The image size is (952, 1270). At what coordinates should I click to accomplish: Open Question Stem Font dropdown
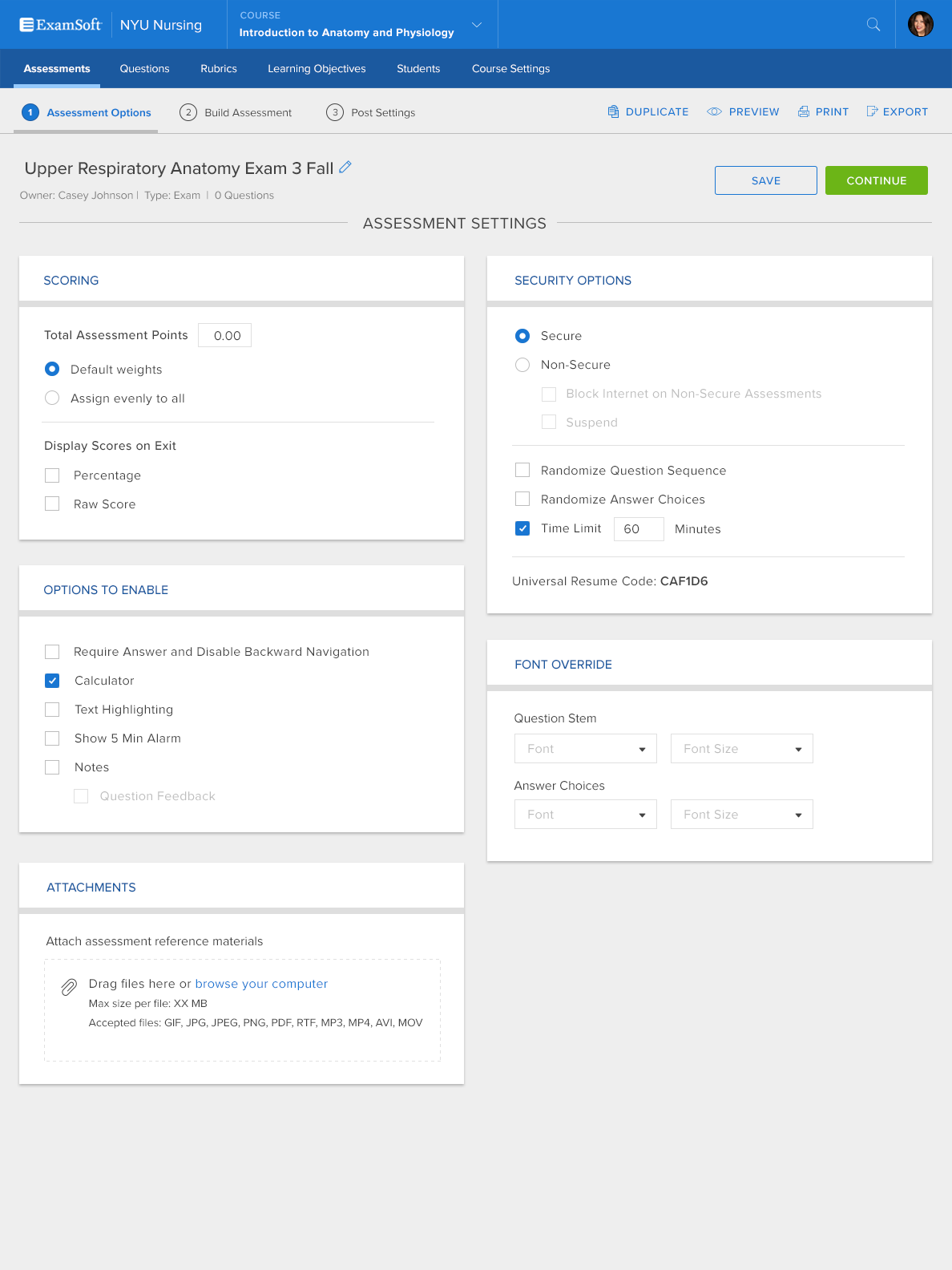click(586, 749)
